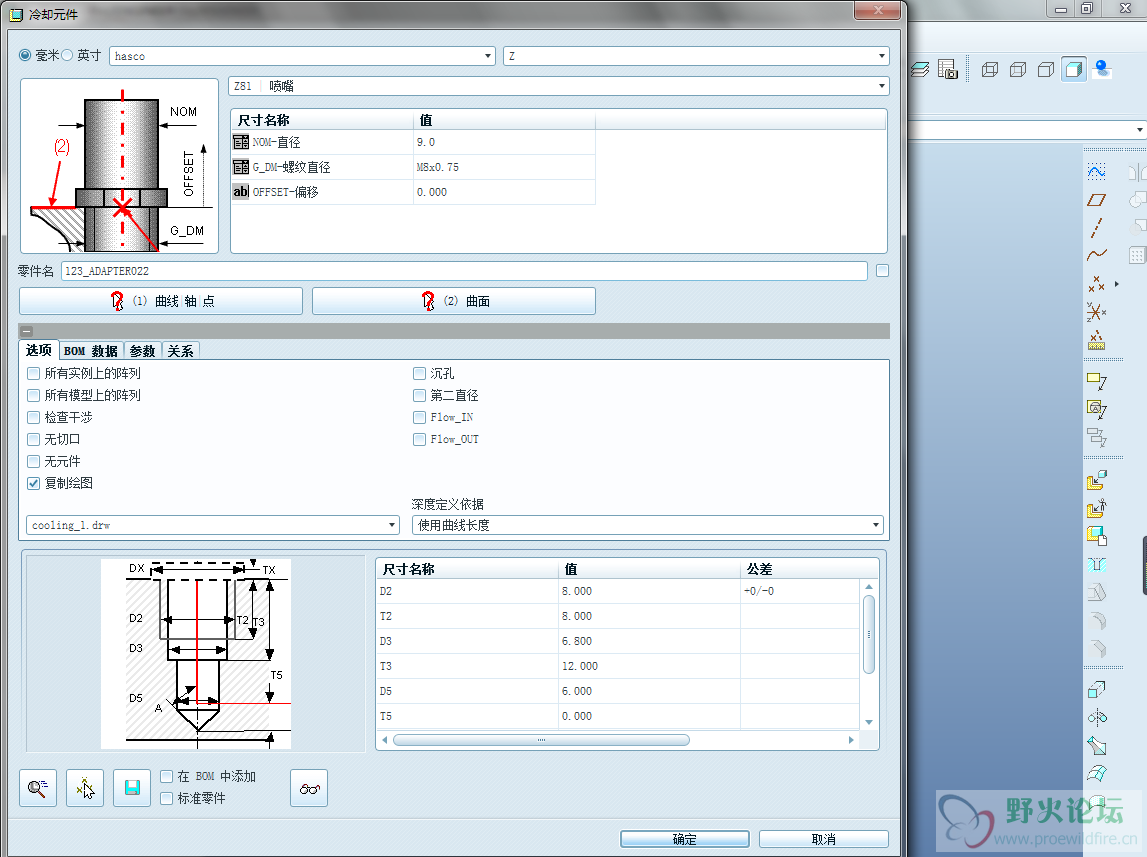1147x857 pixels.
Task: Switch to the BOM 数据 tab
Action: click(x=91, y=351)
